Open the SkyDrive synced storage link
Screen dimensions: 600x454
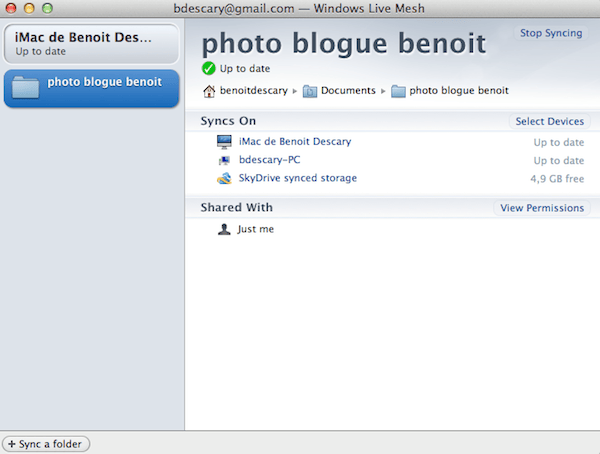298,179
